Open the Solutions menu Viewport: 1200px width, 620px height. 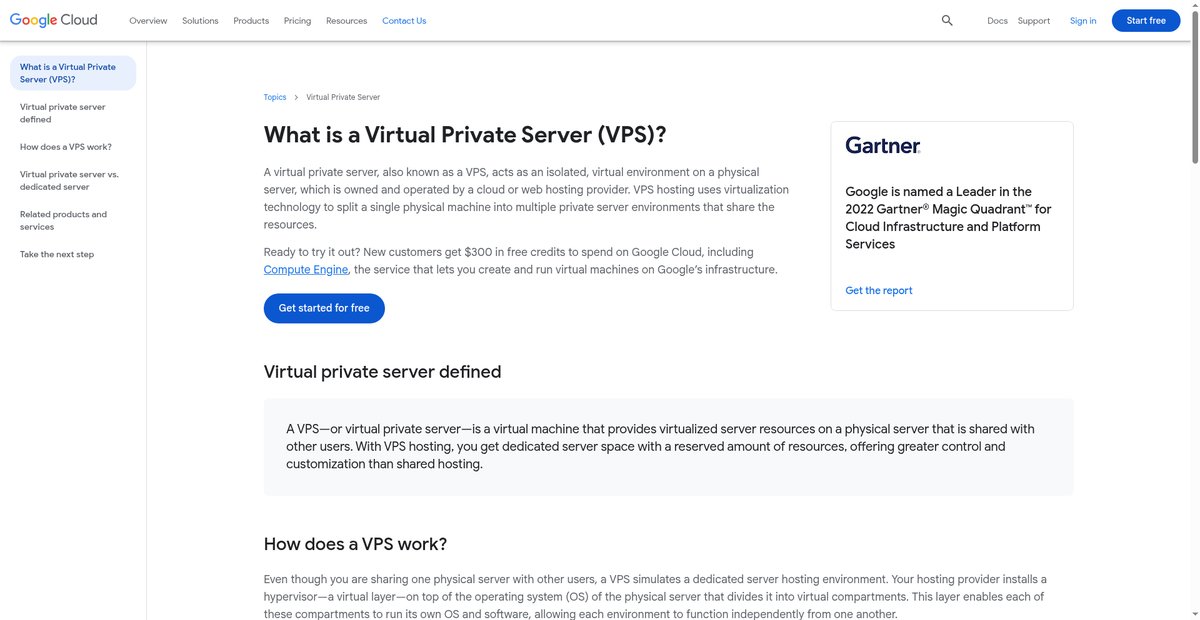pyautogui.click(x=200, y=20)
